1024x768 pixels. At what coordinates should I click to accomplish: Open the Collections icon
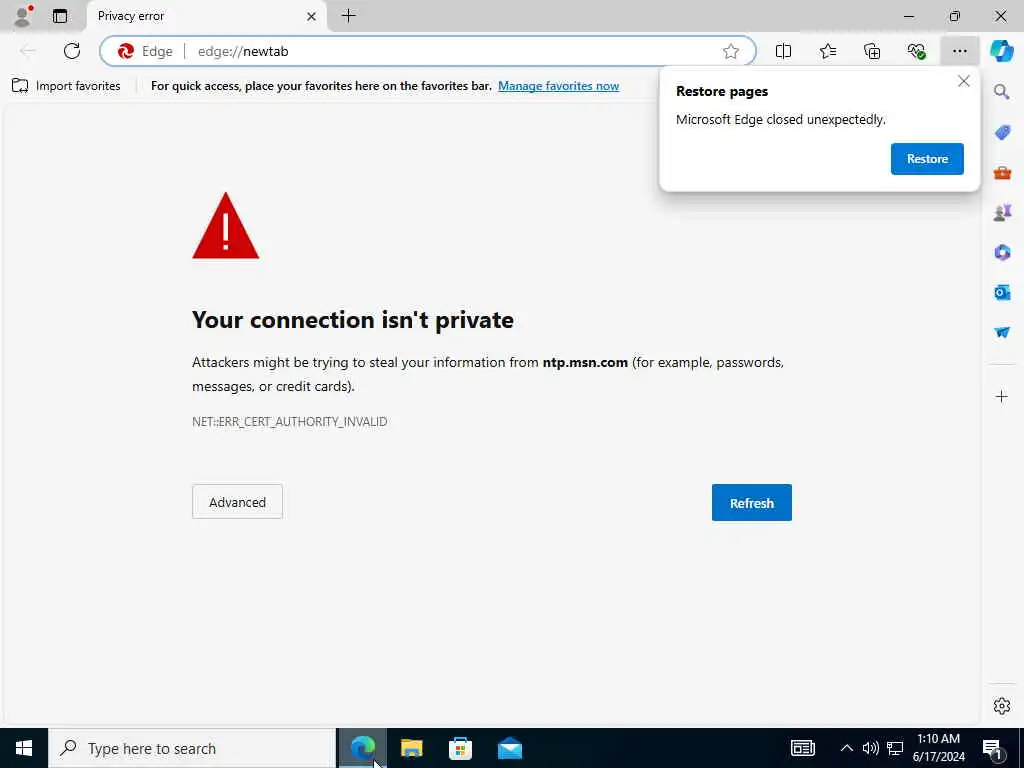tap(872, 51)
